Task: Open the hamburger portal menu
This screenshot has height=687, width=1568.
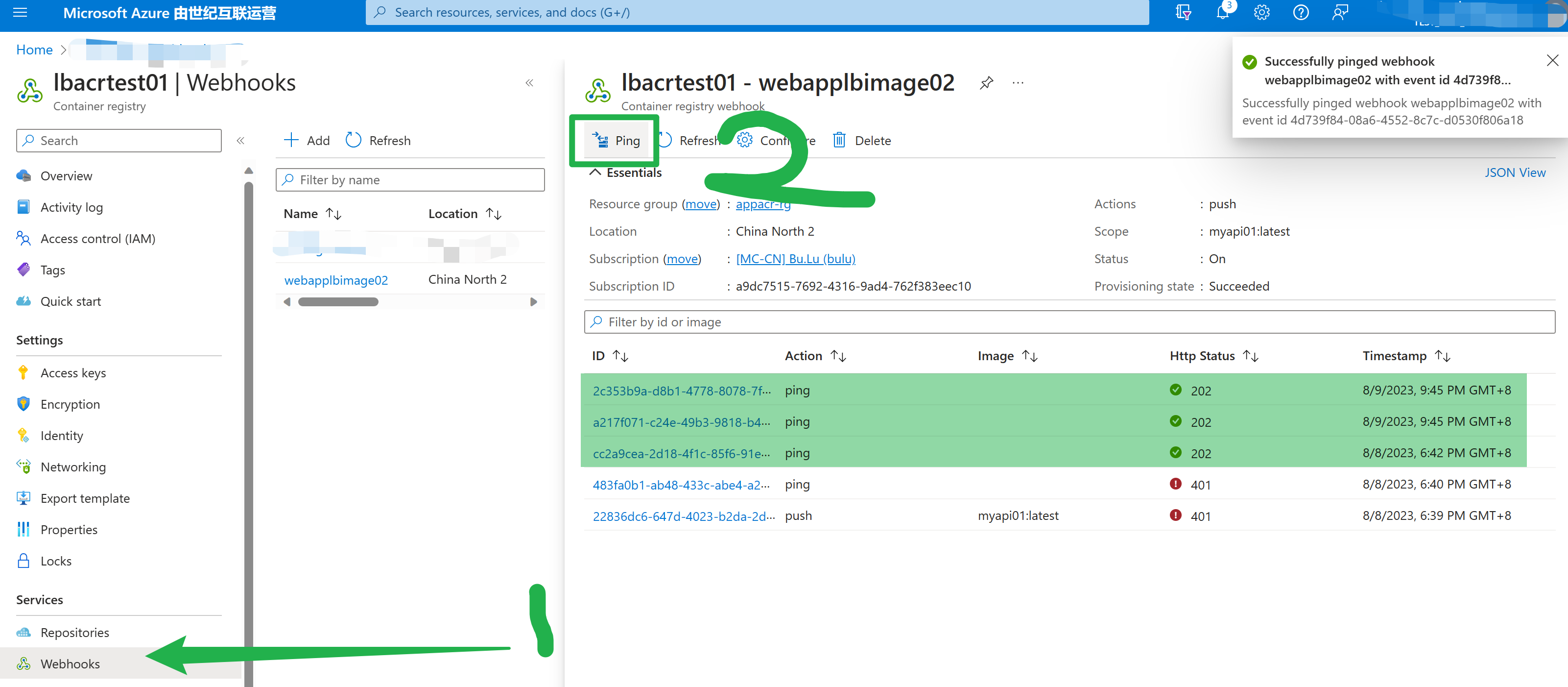Action: (20, 13)
